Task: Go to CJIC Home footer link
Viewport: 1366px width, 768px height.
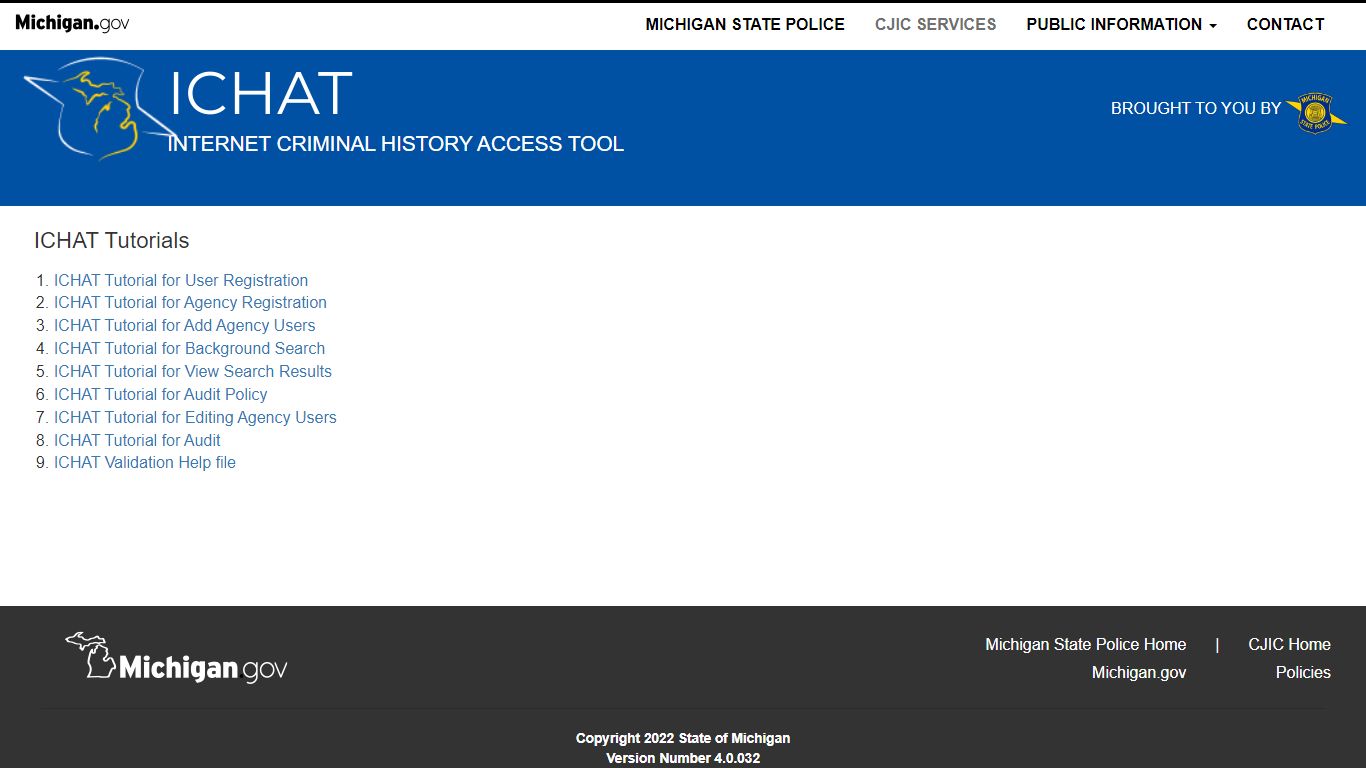Action: click(1289, 644)
